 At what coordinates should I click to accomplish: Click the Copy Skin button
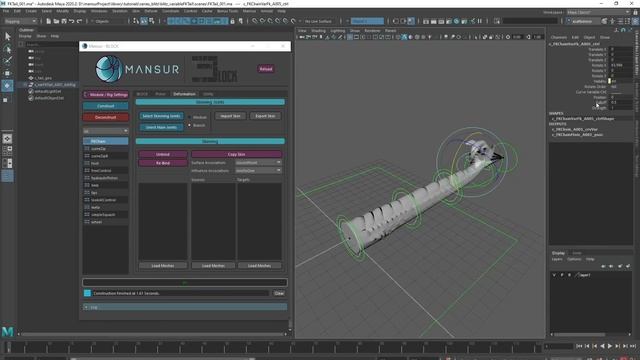point(237,154)
